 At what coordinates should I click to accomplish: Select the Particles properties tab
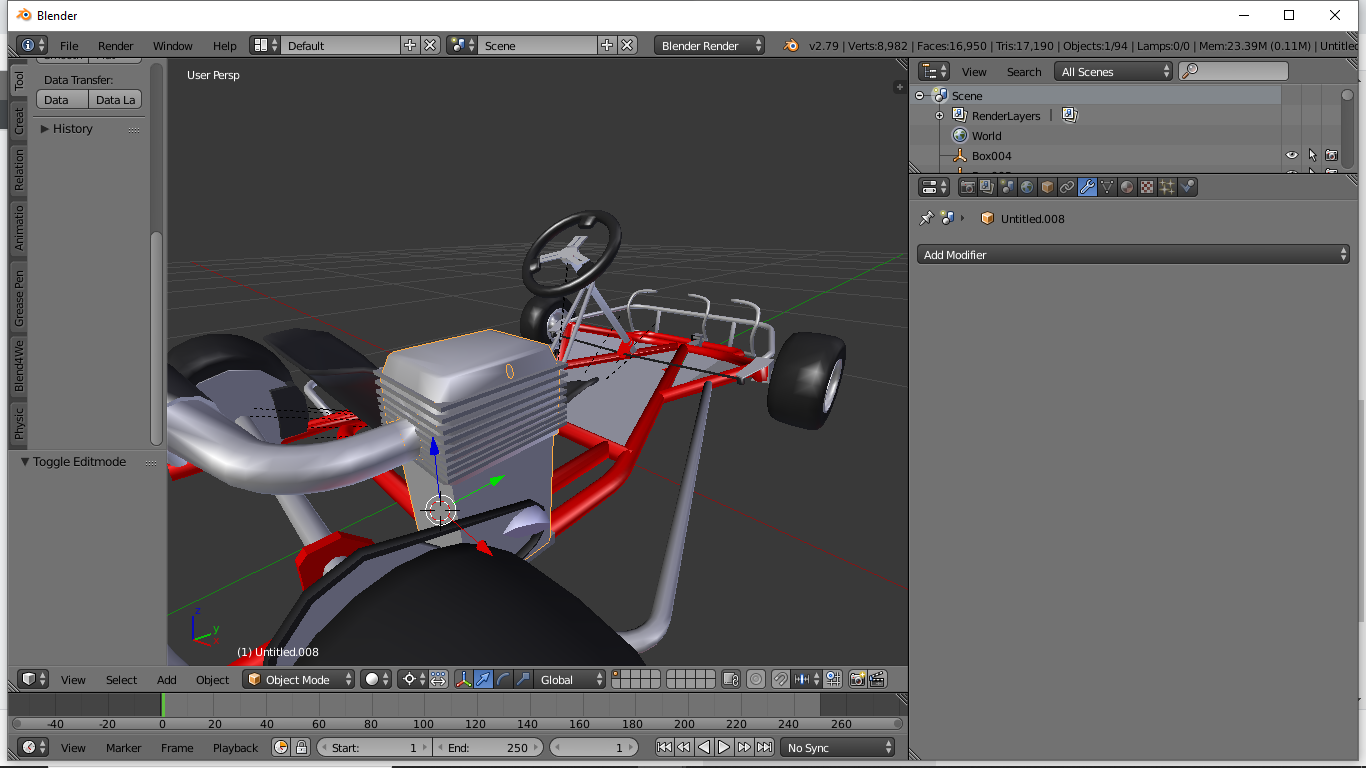[x=1167, y=187]
